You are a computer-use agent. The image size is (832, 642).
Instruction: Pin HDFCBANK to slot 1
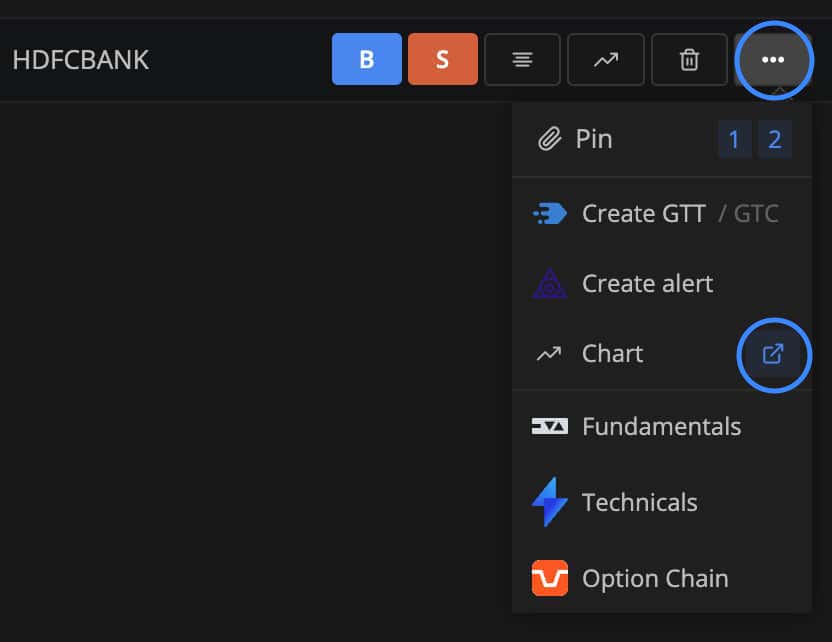734,139
